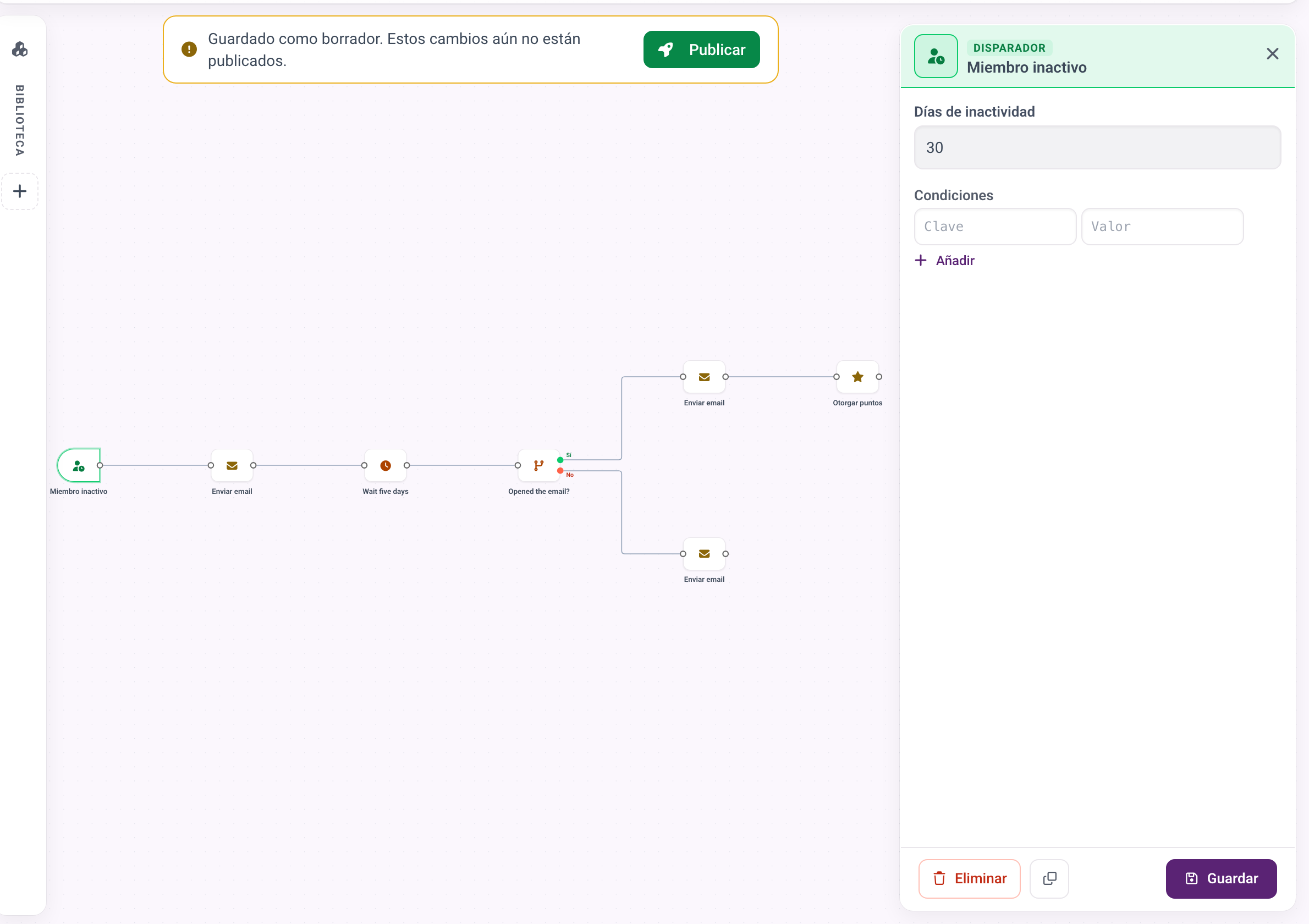This screenshot has height=924, width=1309.
Task: Add a new library item with the plus button
Action: tap(20, 191)
